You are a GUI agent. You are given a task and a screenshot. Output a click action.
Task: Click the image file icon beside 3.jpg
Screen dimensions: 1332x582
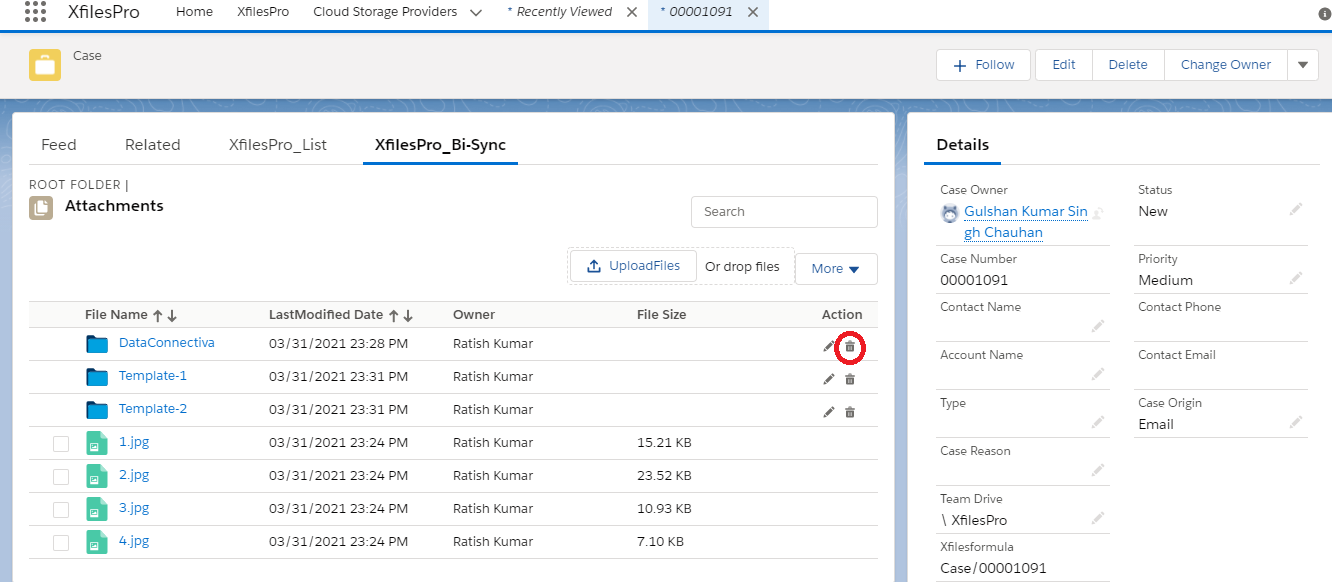(96, 509)
